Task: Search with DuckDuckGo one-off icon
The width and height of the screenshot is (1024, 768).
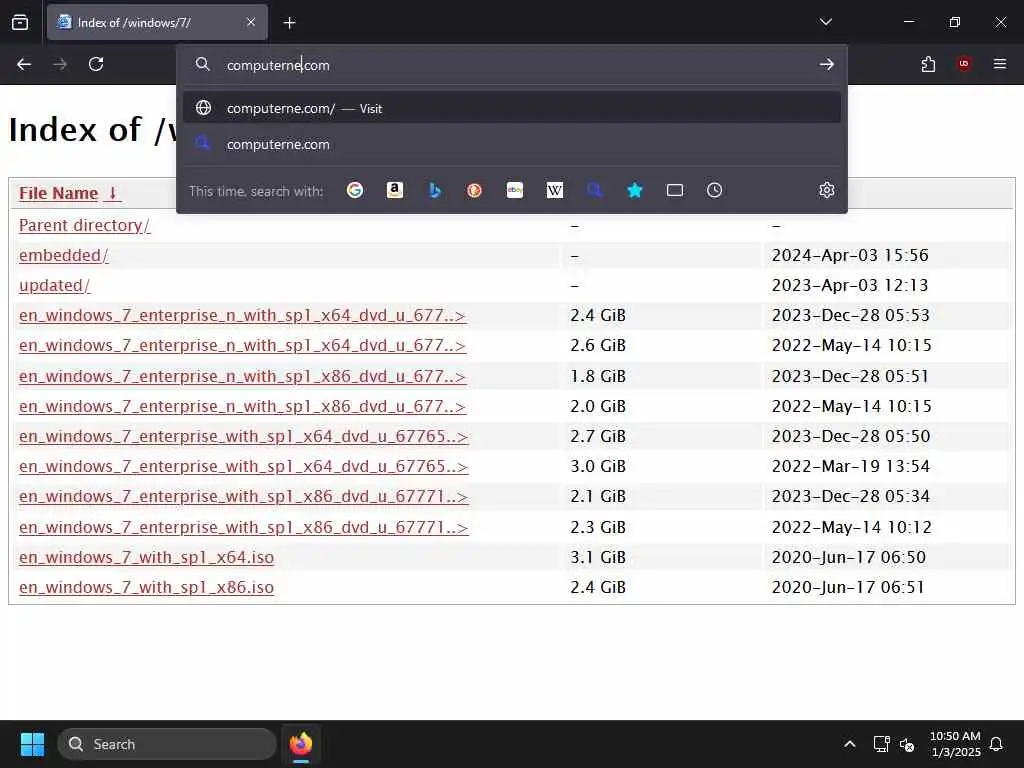Action: 475,190
